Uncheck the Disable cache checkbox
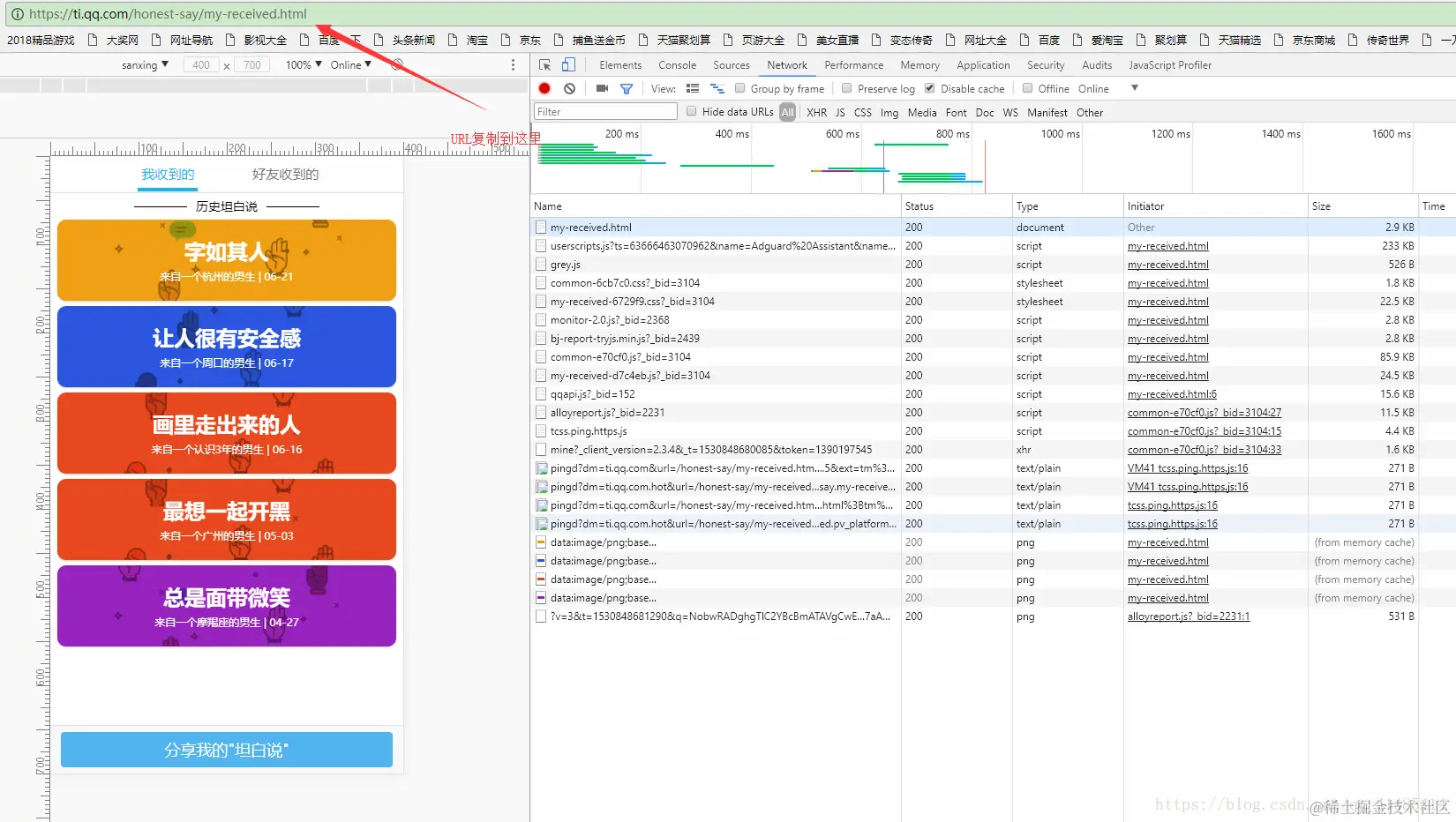The width and height of the screenshot is (1456, 822). [929, 88]
